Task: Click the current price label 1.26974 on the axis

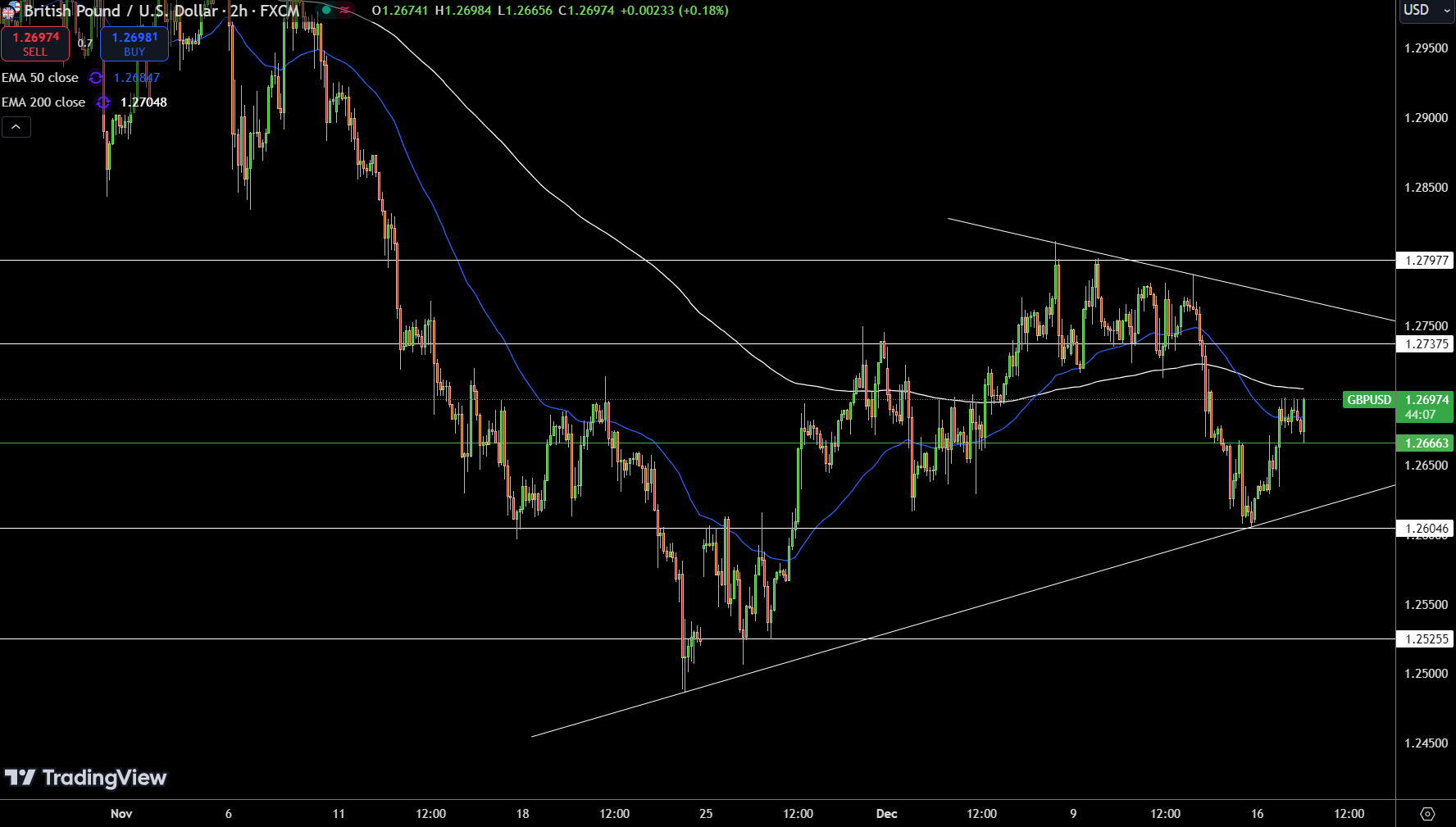Action: coord(1426,400)
